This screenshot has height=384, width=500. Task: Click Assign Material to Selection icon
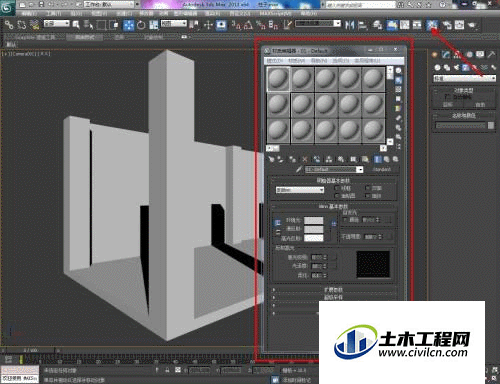coord(292,159)
